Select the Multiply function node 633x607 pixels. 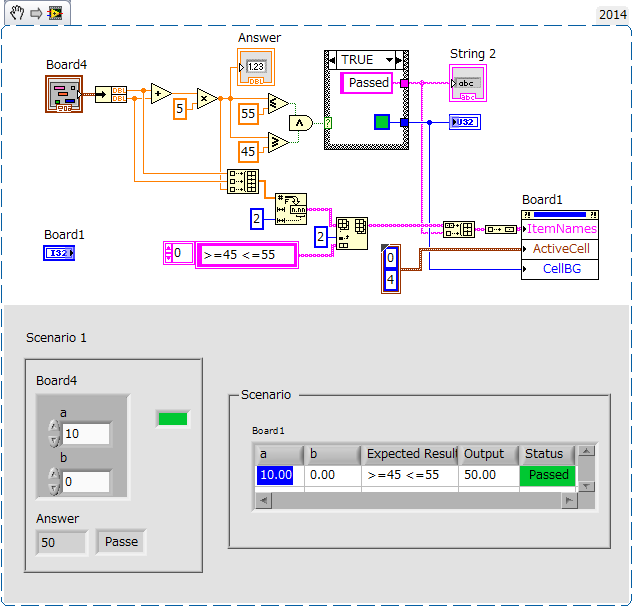pyautogui.click(x=206, y=98)
